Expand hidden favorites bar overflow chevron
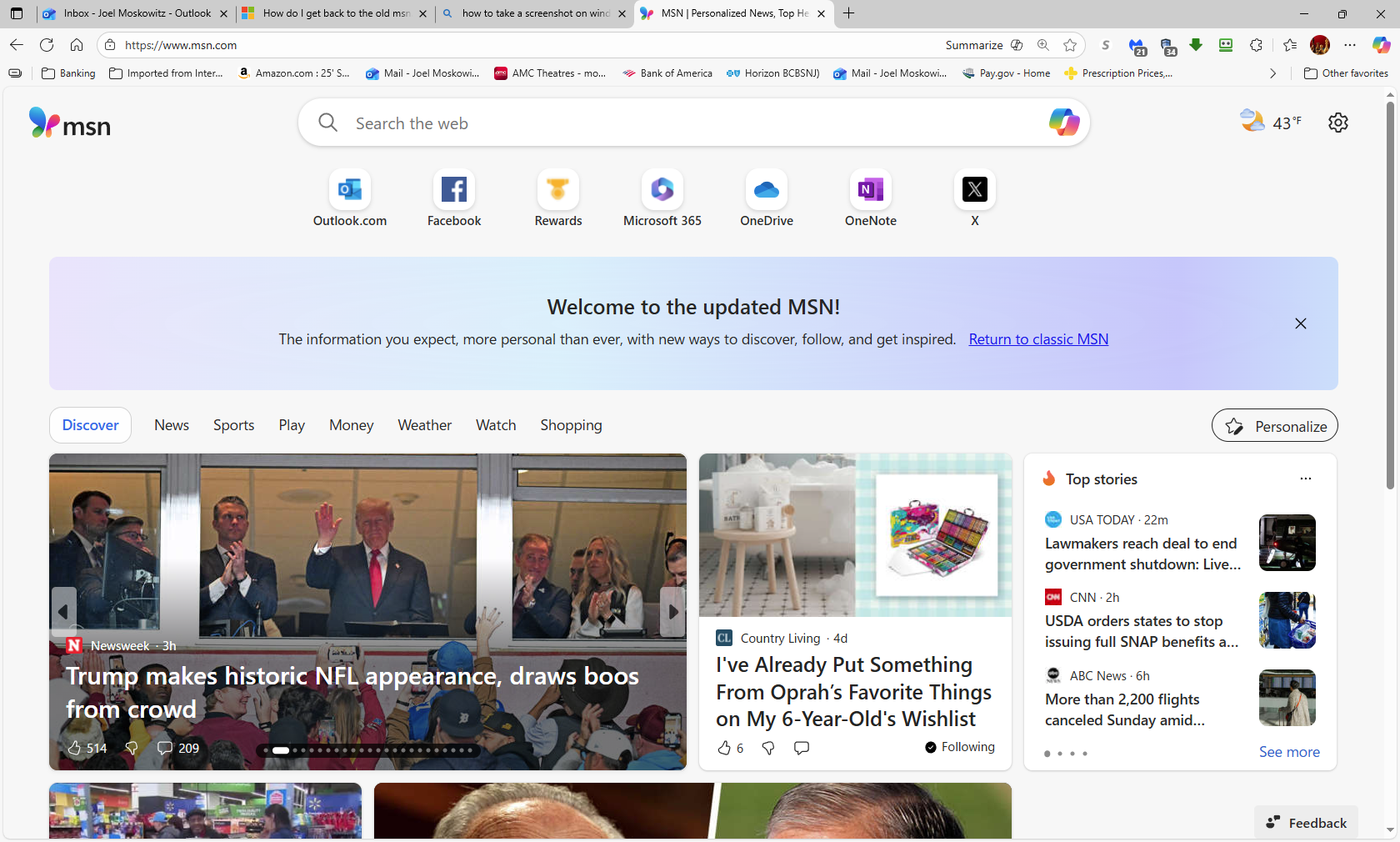Screen dimensions: 1400x842 pyautogui.click(x=1272, y=73)
